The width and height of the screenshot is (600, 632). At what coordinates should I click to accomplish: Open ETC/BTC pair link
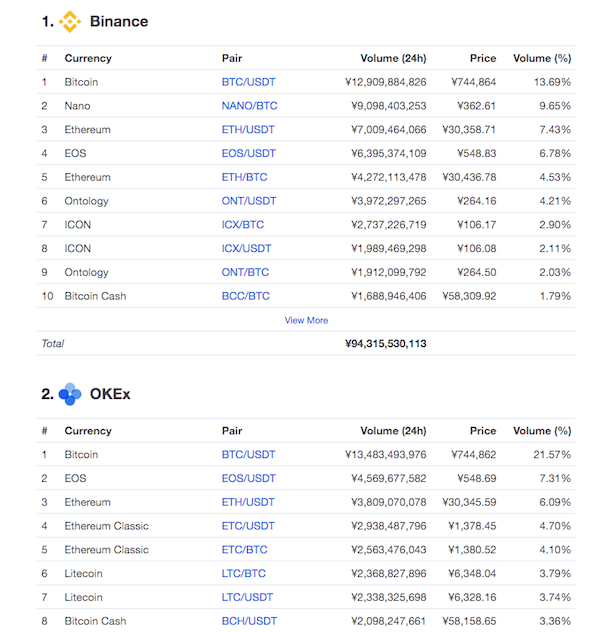(x=244, y=550)
